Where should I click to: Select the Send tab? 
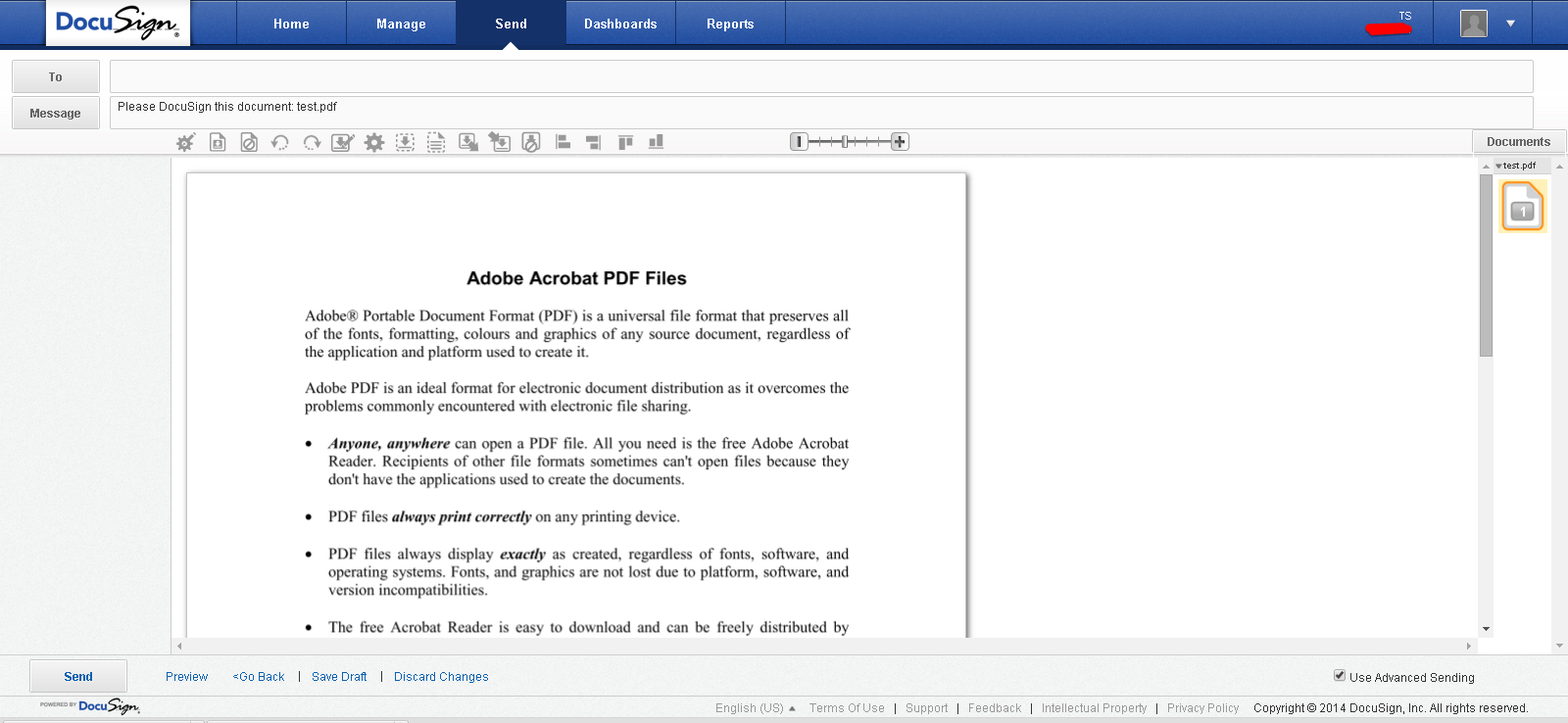511,24
